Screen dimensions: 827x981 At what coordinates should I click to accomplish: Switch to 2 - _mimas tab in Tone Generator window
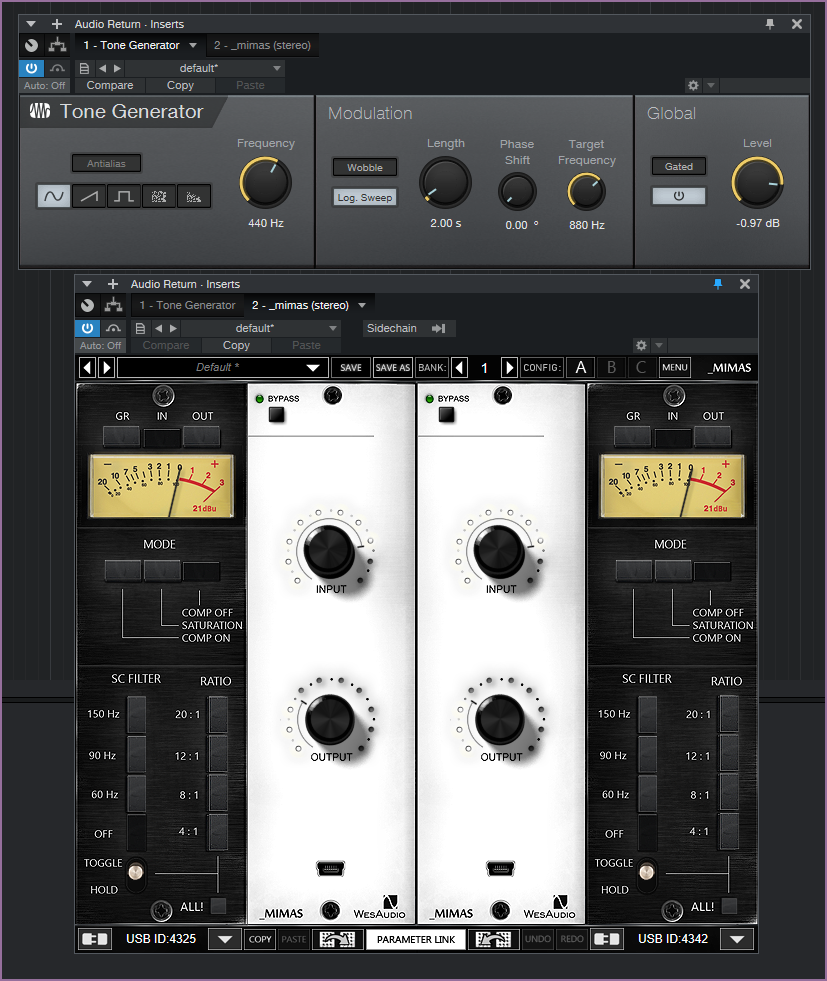[x=262, y=45]
